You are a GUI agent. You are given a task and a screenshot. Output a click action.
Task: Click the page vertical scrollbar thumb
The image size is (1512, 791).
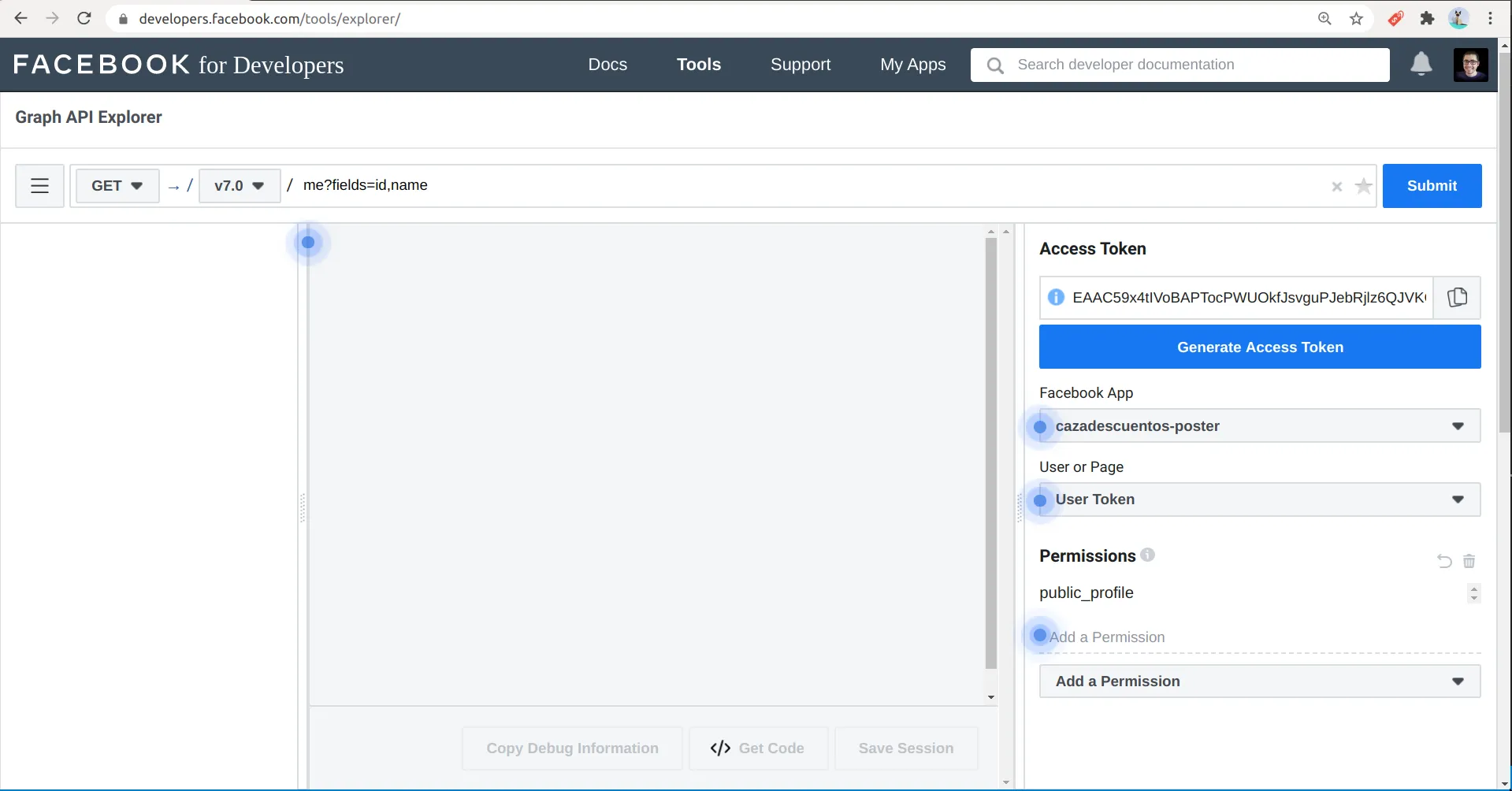click(1504, 242)
